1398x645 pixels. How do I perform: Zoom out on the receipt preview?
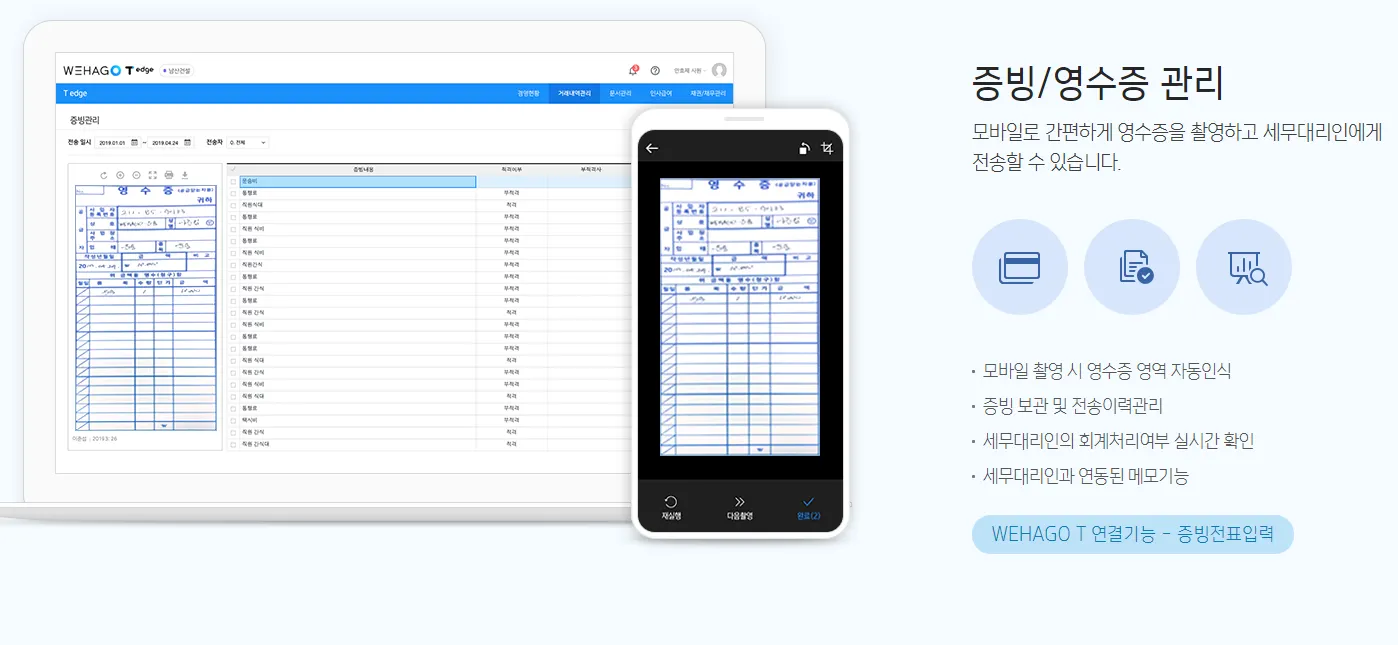point(136,174)
